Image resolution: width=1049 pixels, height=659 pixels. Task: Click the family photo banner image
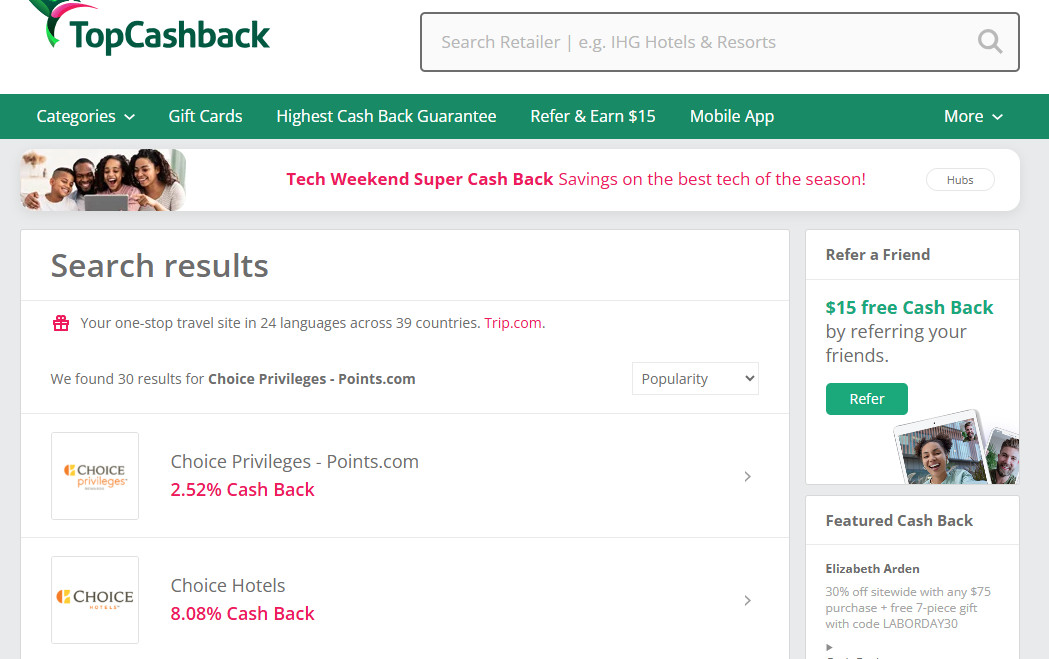pyautogui.click(x=103, y=180)
